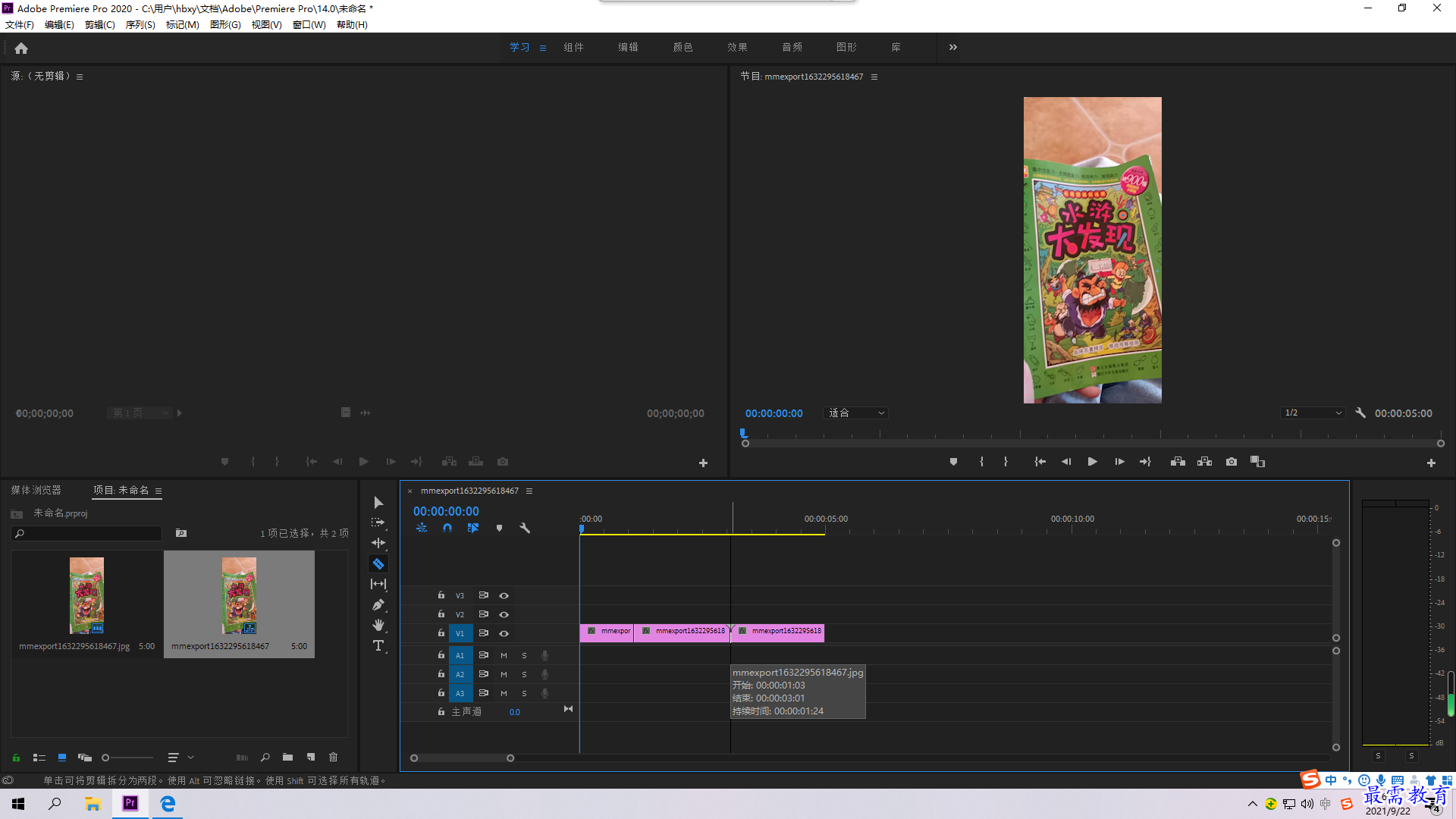Viewport: 1456px width, 819px height.
Task: Step forward one frame in program monitor
Action: click(x=1119, y=462)
